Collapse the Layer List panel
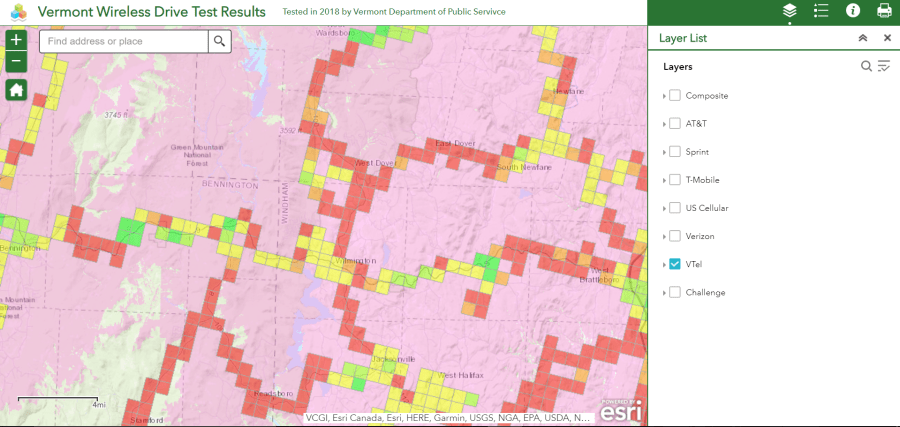900x427 pixels. [x=863, y=38]
